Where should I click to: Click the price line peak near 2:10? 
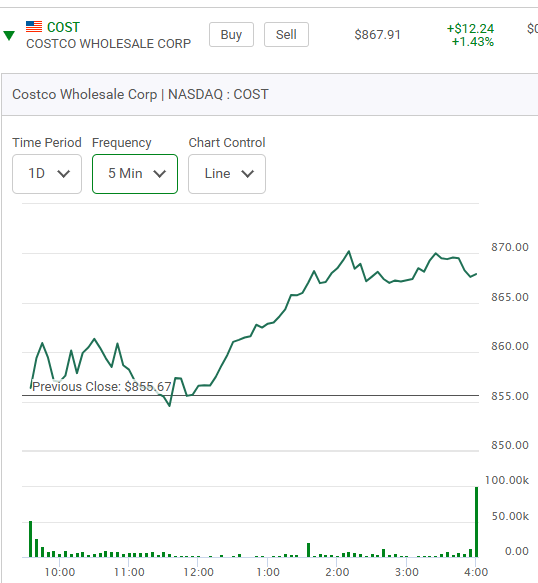click(x=349, y=252)
